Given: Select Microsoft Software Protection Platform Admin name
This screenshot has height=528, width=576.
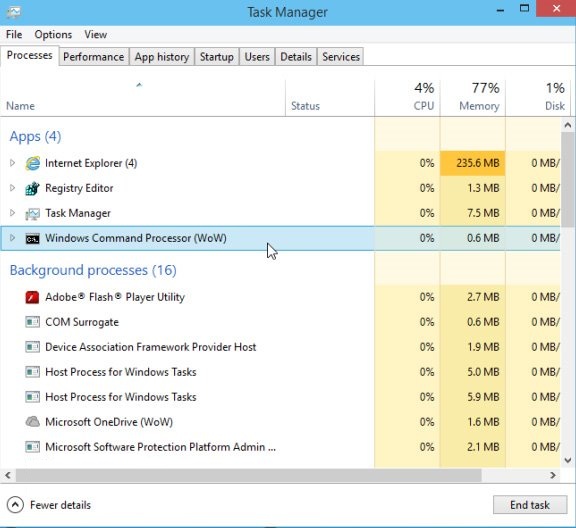Looking at the screenshot, I should click(x=160, y=447).
